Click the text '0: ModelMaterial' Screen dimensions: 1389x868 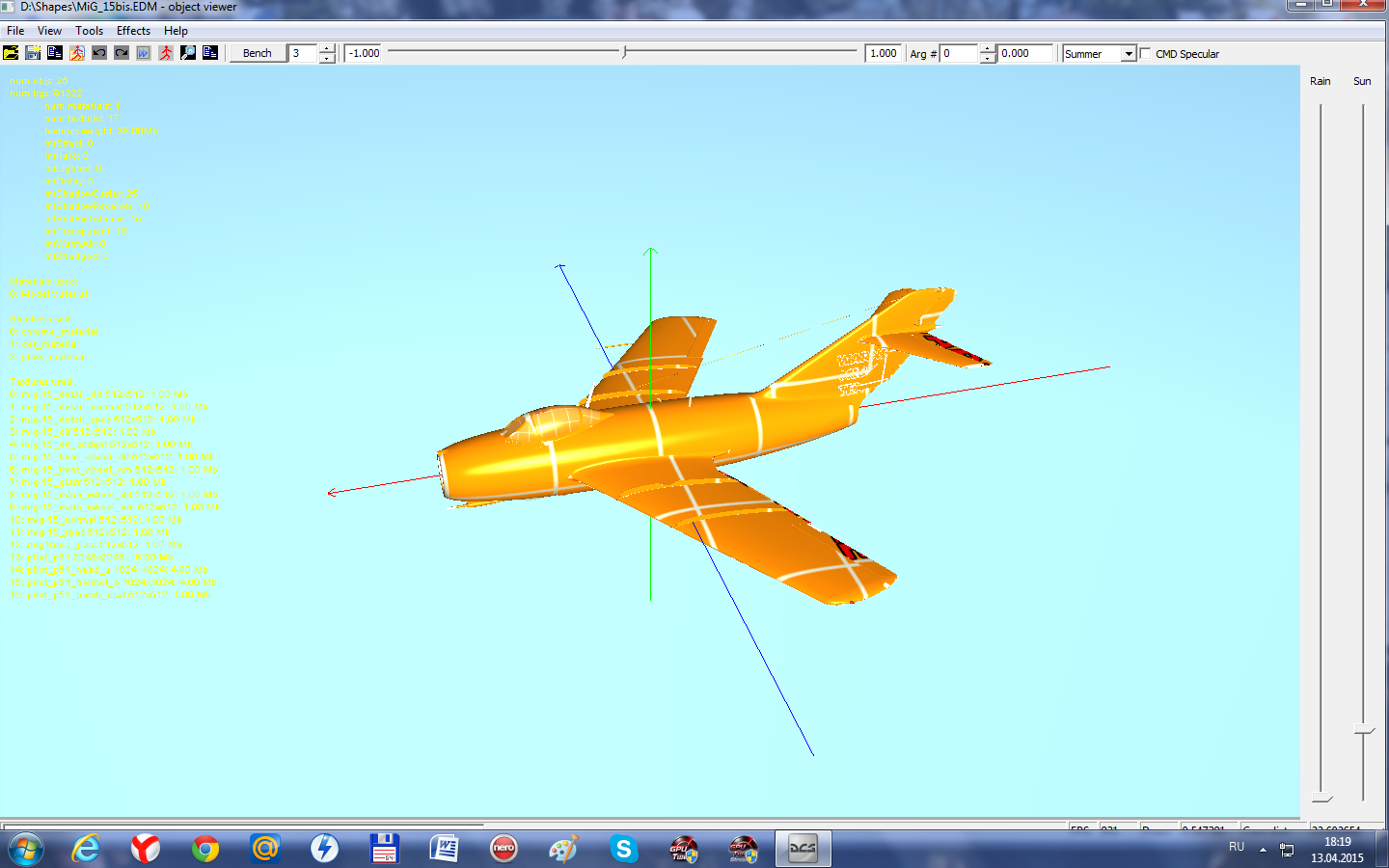coord(48,294)
